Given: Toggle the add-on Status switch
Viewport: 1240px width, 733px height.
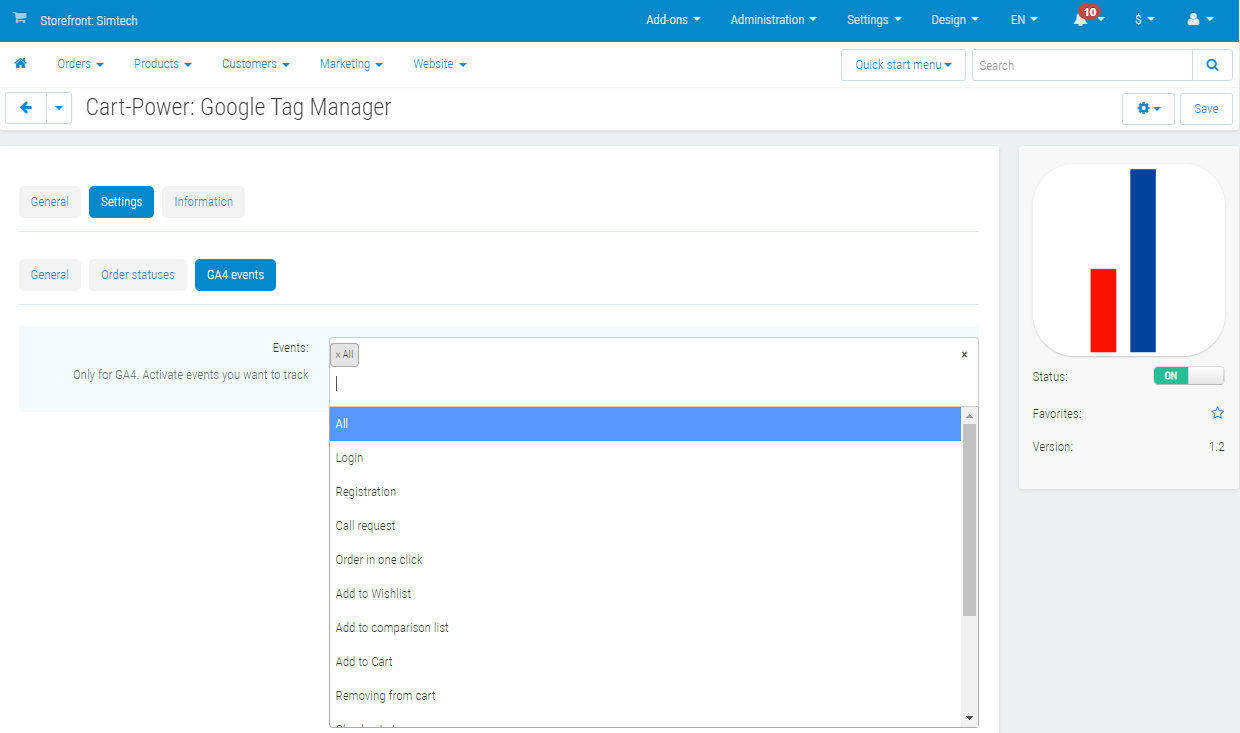Looking at the screenshot, I should (1188, 376).
